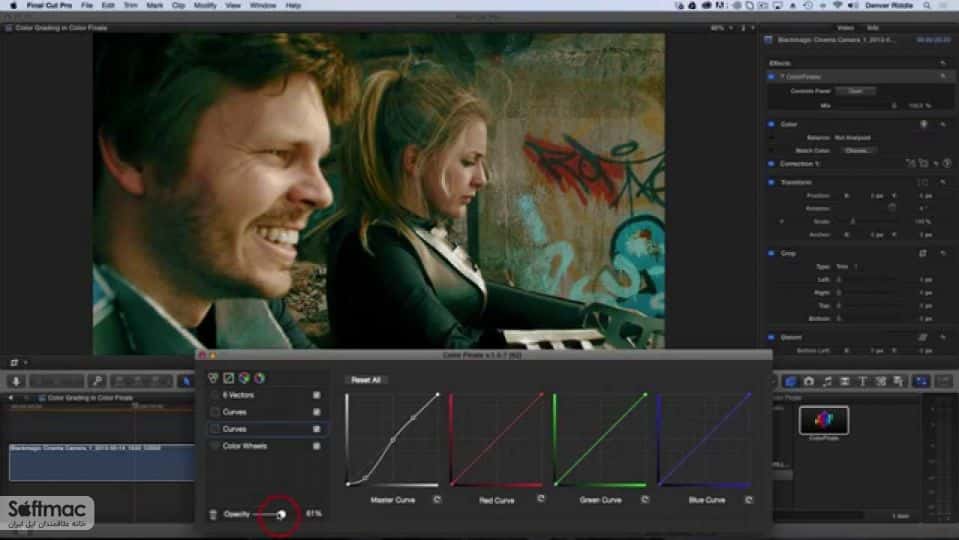Reset the Master Curve
The width and height of the screenshot is (959, 540).
[437, 500]
